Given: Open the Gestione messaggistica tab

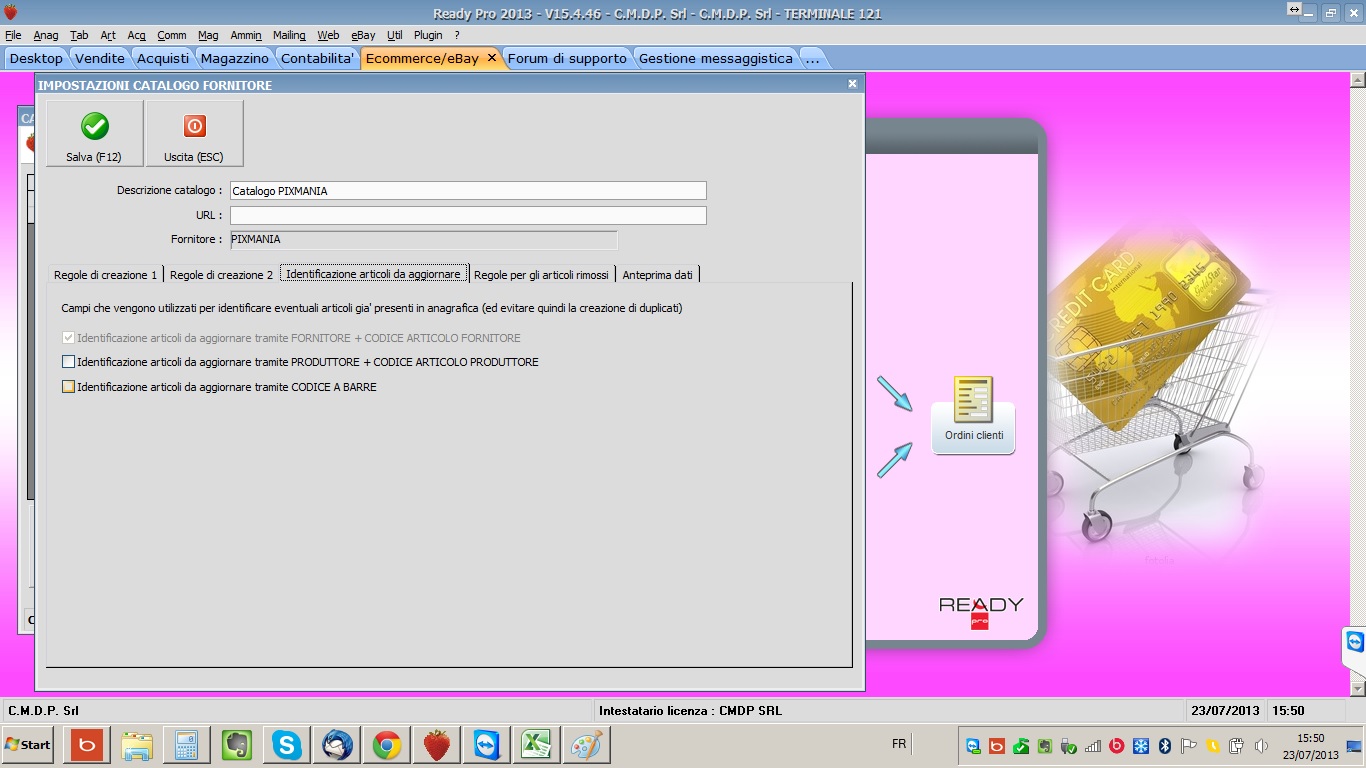Looking at the screenshot, I should pyautogui.click(x=716, y=58).
